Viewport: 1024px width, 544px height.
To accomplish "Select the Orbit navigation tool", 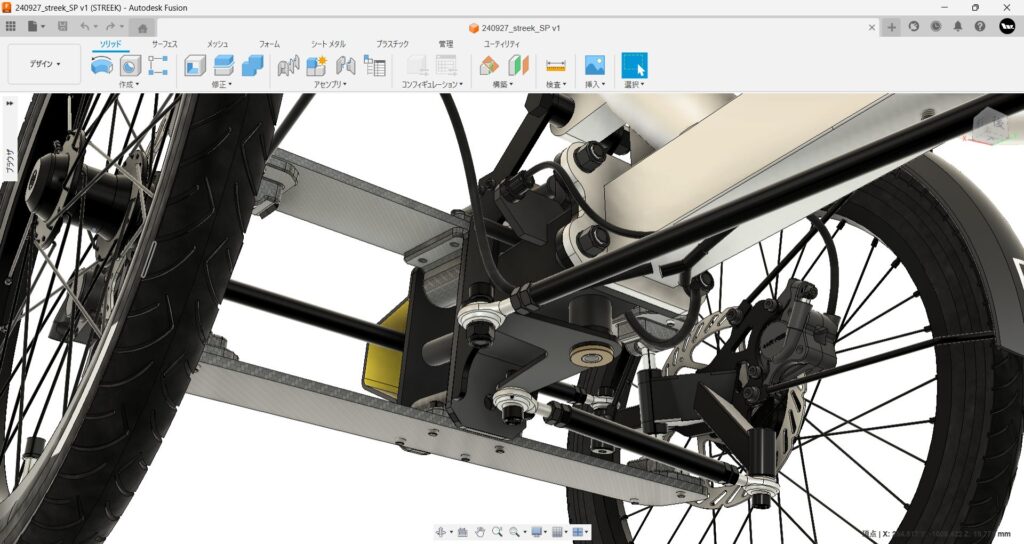I will click(442, 532).
